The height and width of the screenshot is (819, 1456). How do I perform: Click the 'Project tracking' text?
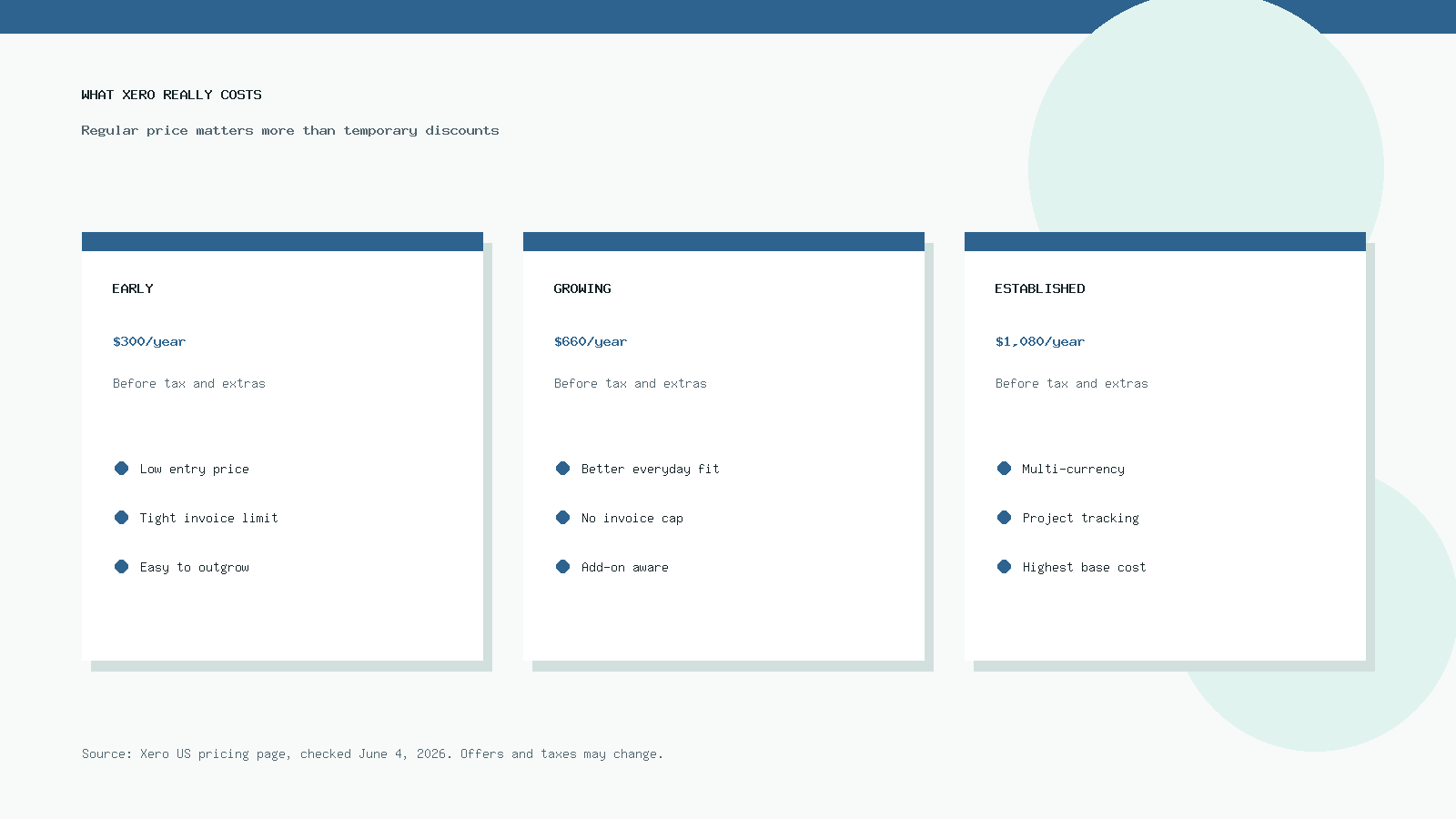pos(1081,519)
